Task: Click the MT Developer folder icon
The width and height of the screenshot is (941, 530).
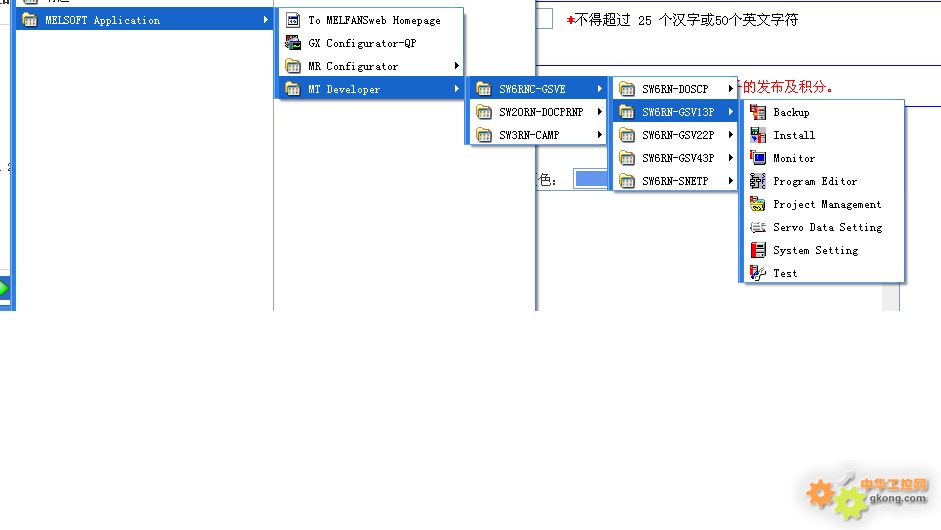Action: pos(293,89)
